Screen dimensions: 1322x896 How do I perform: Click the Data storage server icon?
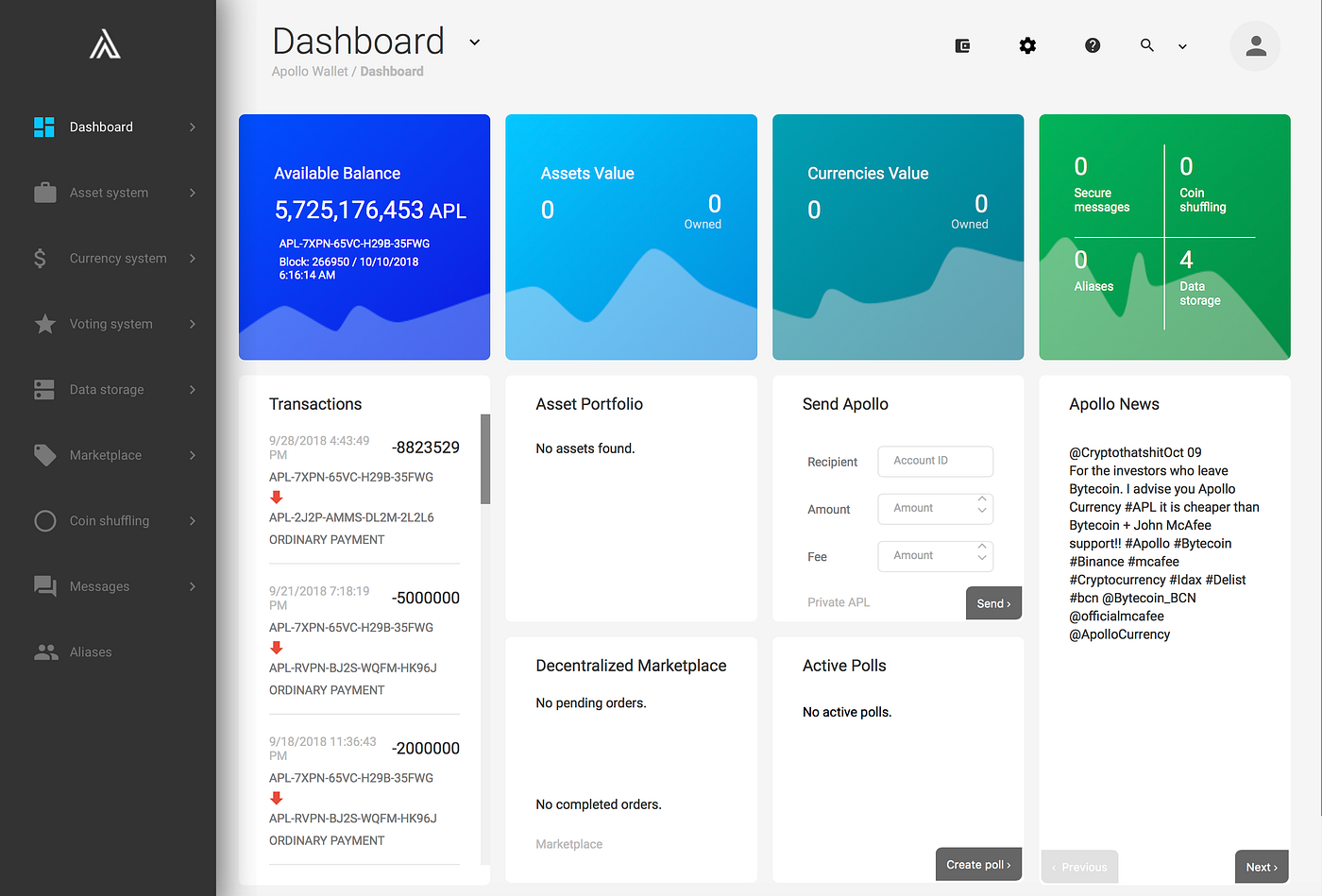(x=44, y=390)
